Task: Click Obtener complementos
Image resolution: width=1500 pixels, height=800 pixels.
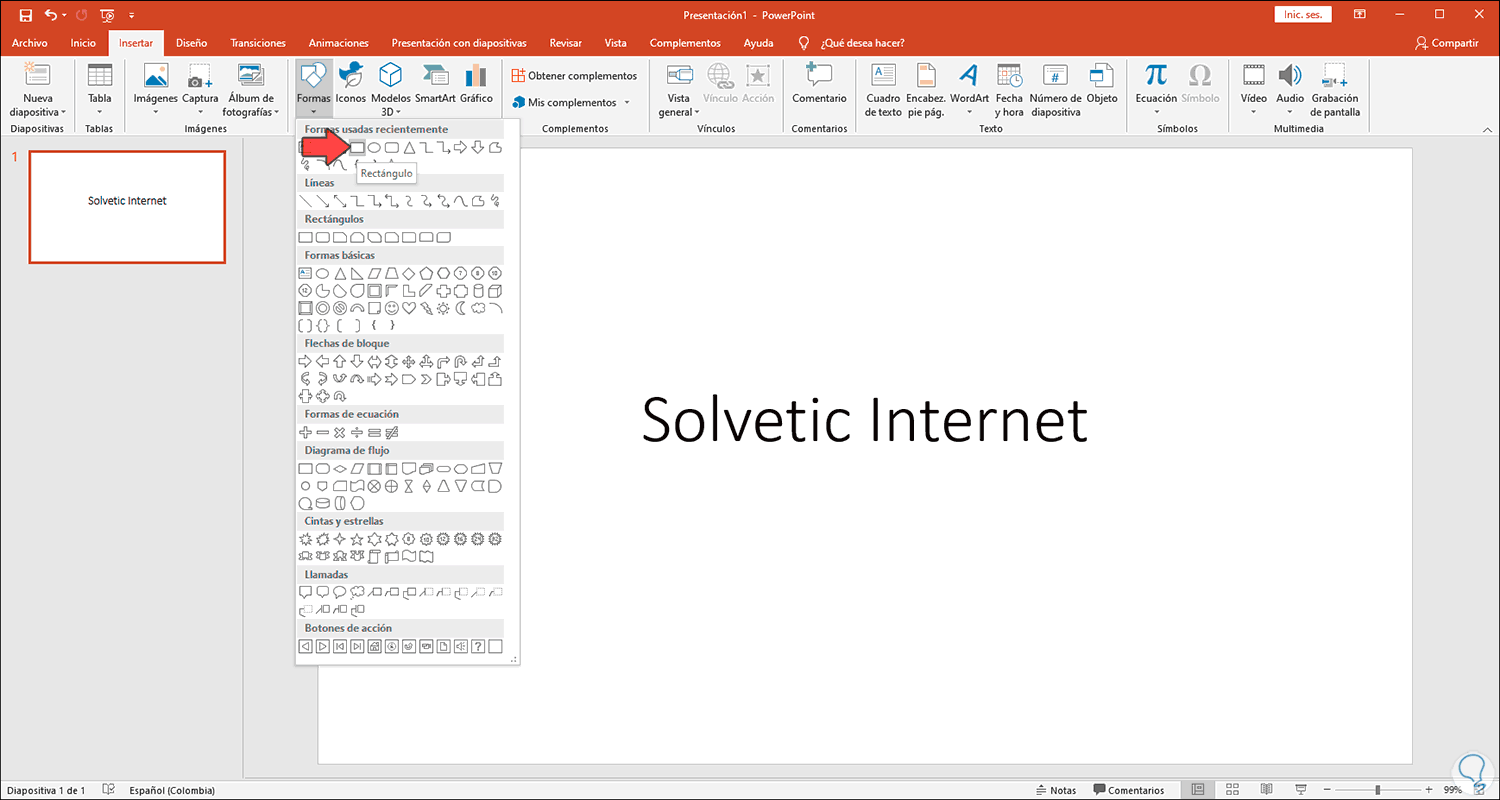Action: (x=574, y=75)
